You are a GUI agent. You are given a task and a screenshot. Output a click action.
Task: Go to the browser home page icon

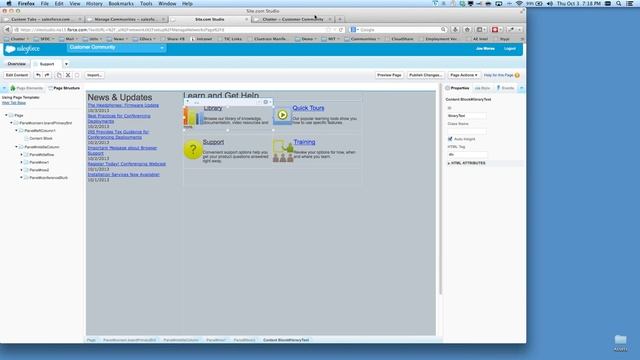[x=467, y=30]
